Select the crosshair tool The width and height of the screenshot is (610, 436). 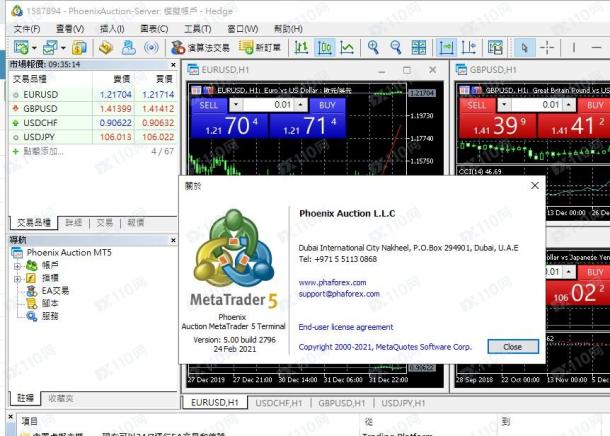point(547,47)
